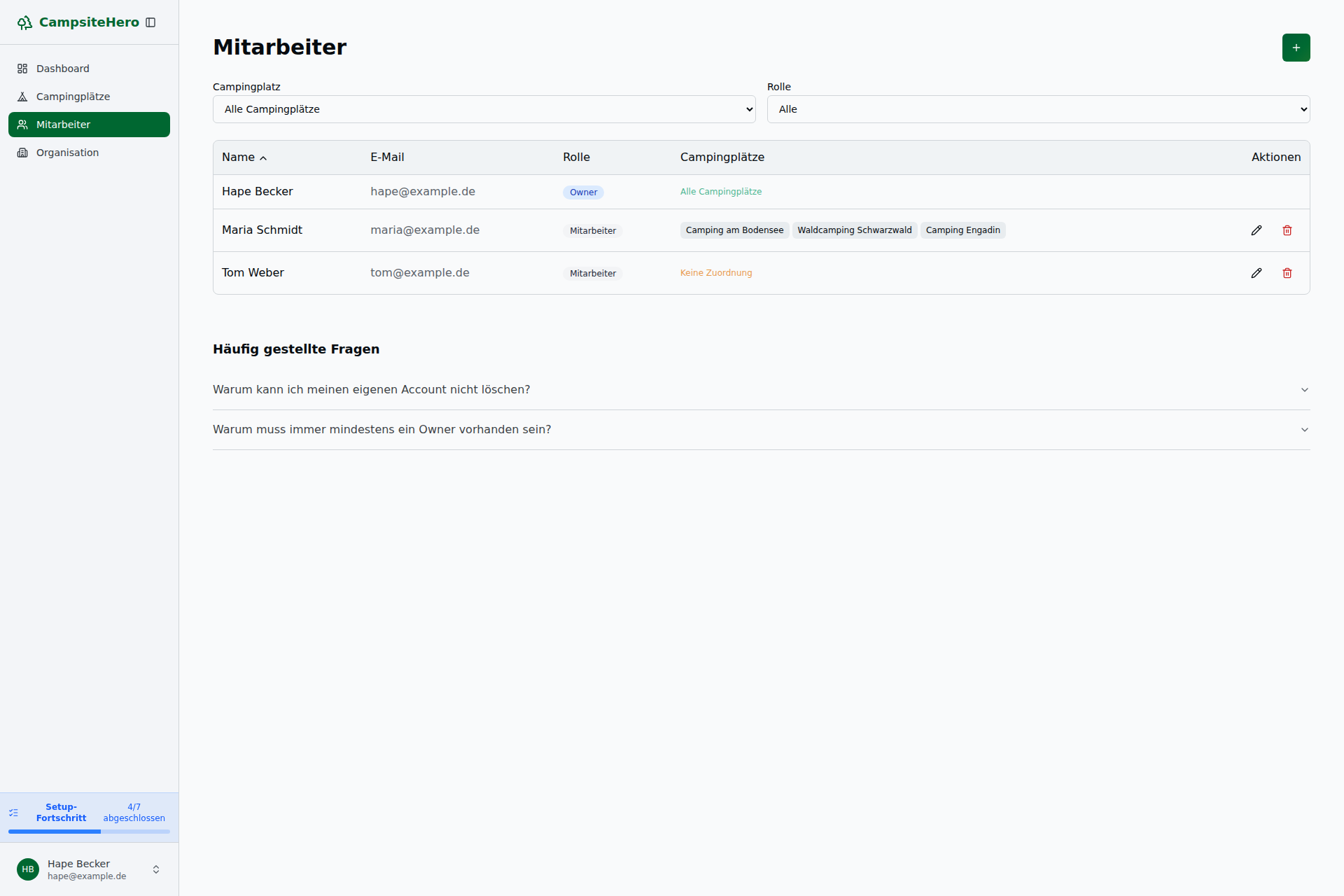This screenshot has width=1344, height=896.
Task: Click the Aktionen column header
Action: click(x=1276, y=157)
